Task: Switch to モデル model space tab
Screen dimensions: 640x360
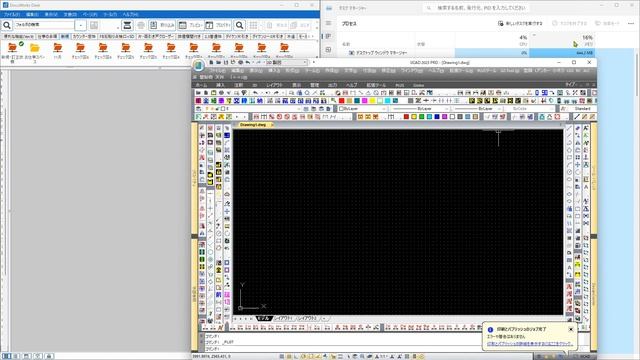Action: click(x=263, y=318)
